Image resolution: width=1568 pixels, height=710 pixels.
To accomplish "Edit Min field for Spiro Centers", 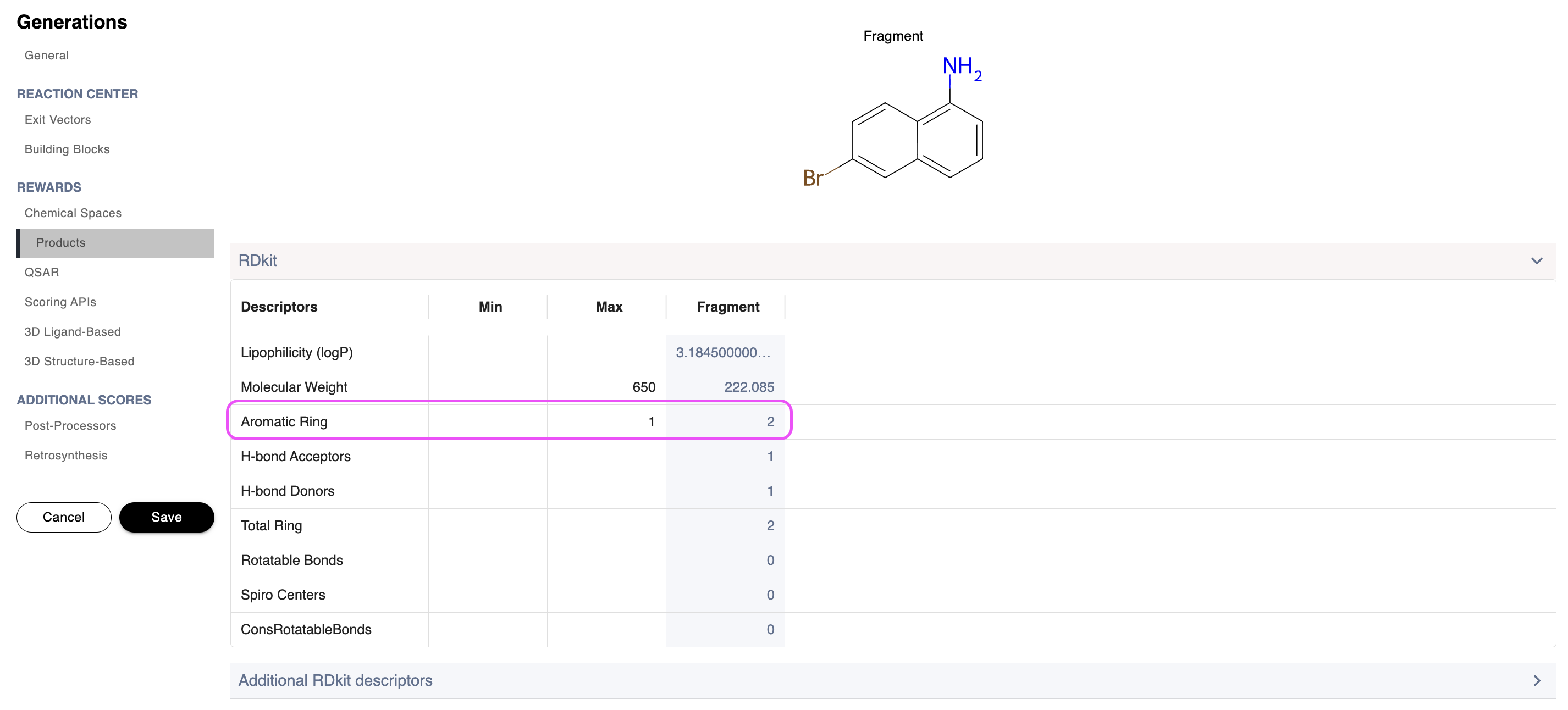I will click(x=488, y=596).
